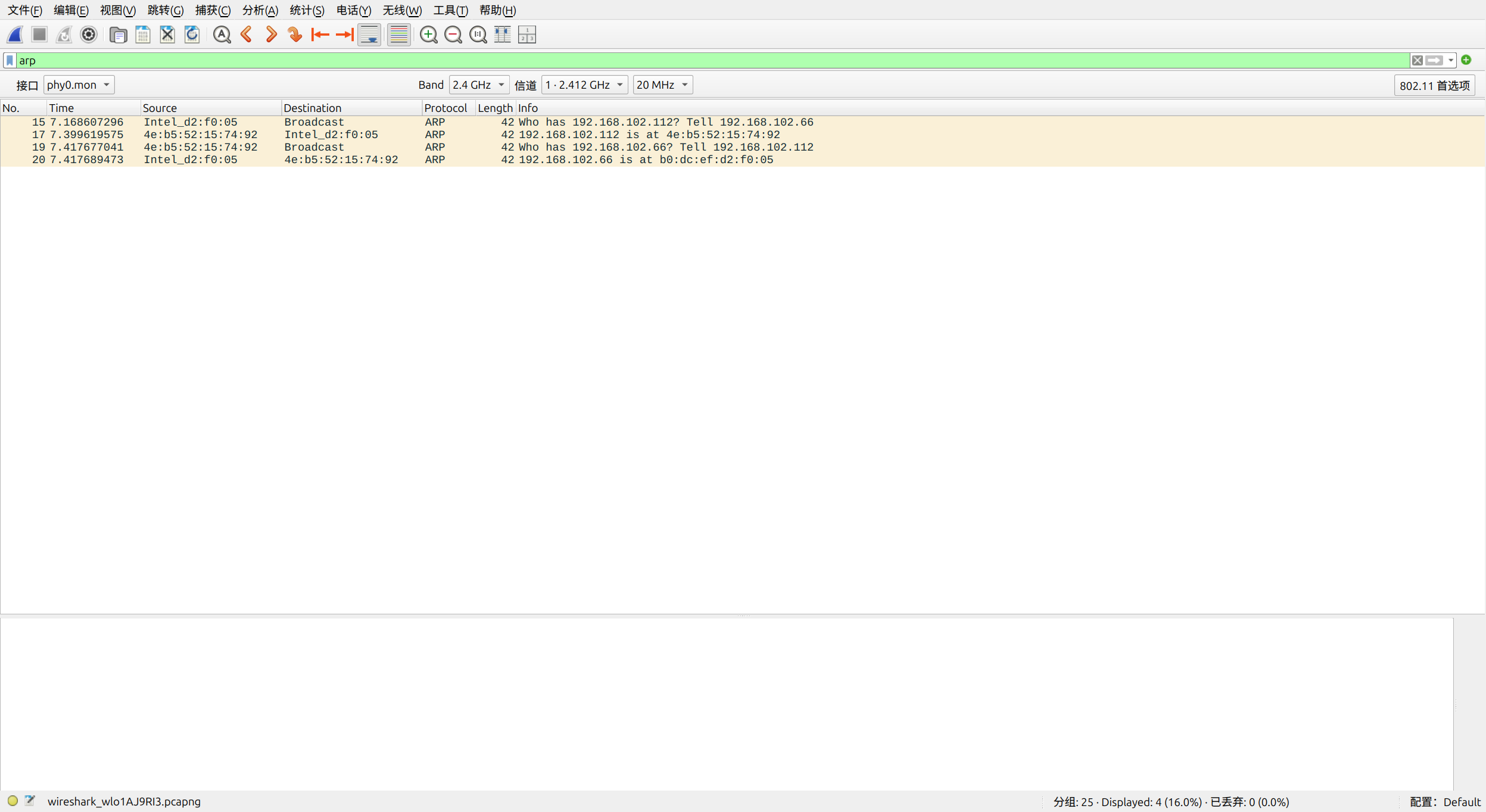
Task: Open the 电话(Y) menu
Action: [354, 10]
